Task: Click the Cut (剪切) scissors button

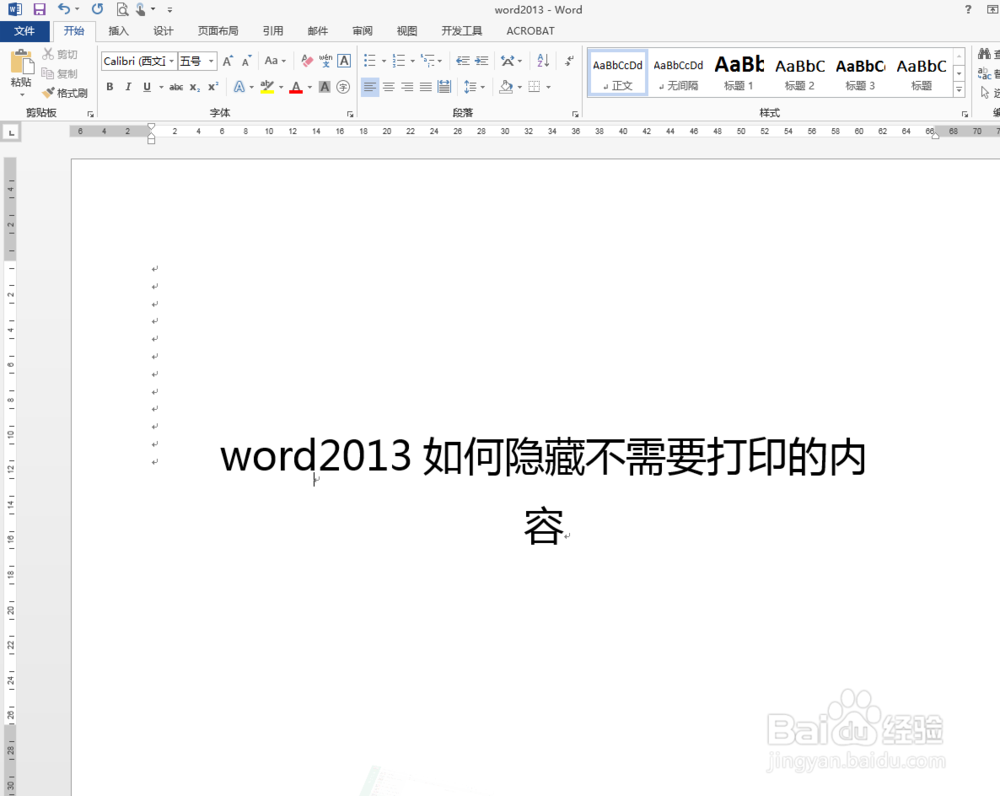Action: (60, 55)
